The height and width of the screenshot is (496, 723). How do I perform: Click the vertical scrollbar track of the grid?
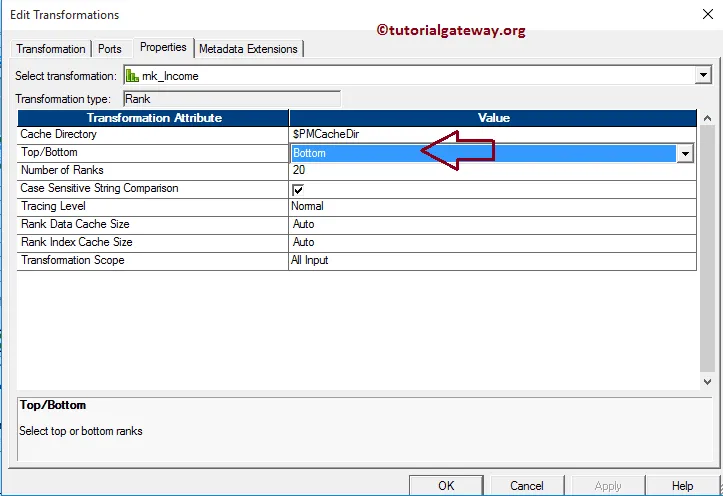click(x=707, y=249)
